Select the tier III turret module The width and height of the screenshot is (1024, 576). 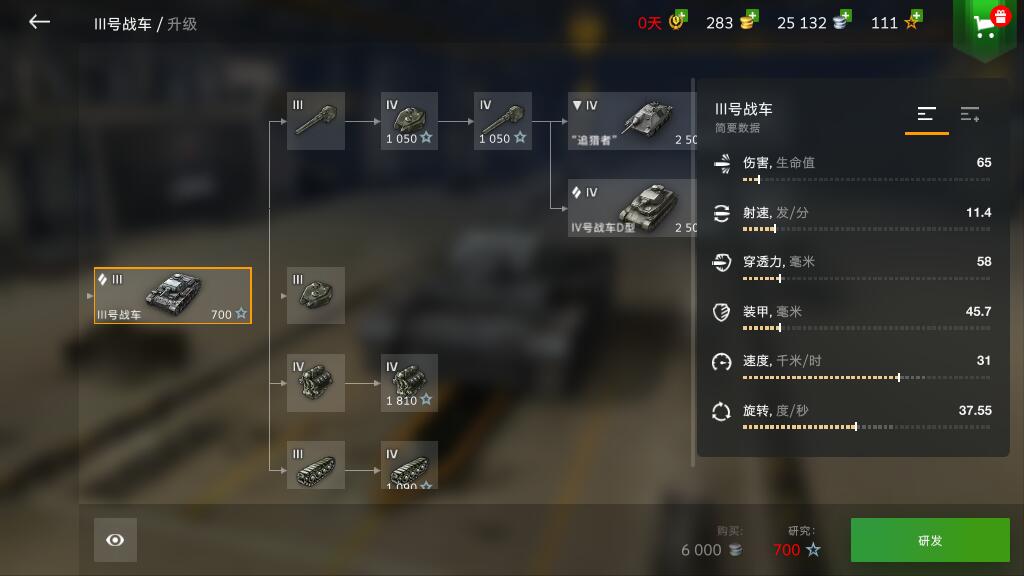coord(315,295)
